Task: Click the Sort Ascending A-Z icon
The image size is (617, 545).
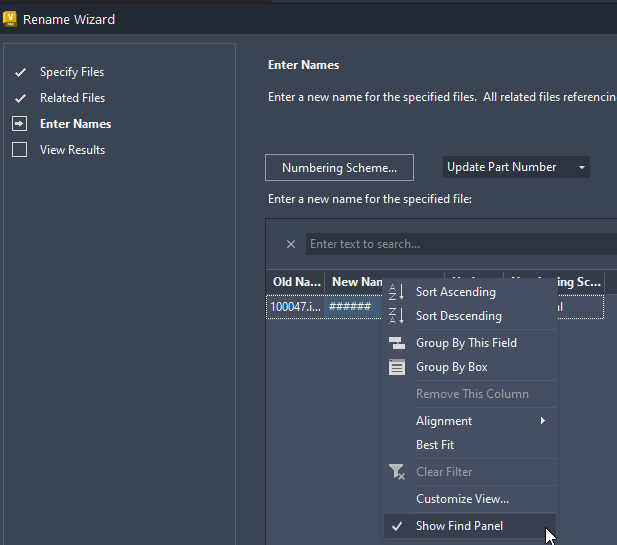Action: click(396, 292)
